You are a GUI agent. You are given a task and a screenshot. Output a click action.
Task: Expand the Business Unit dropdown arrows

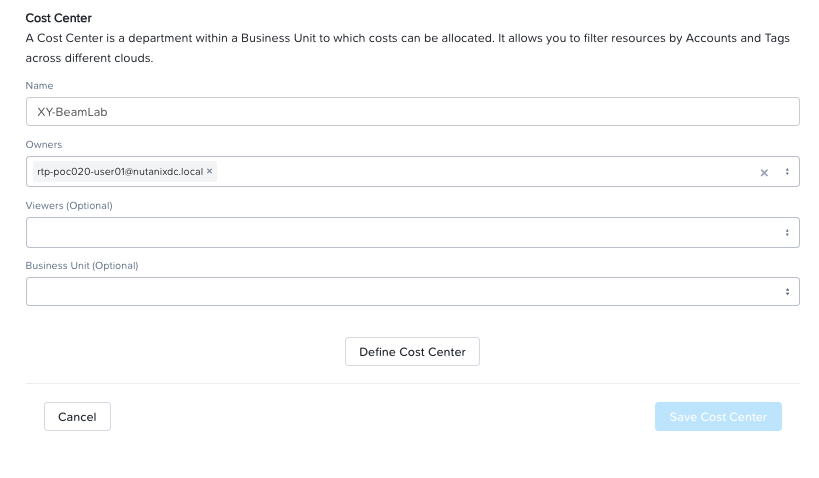pos(787,292)
